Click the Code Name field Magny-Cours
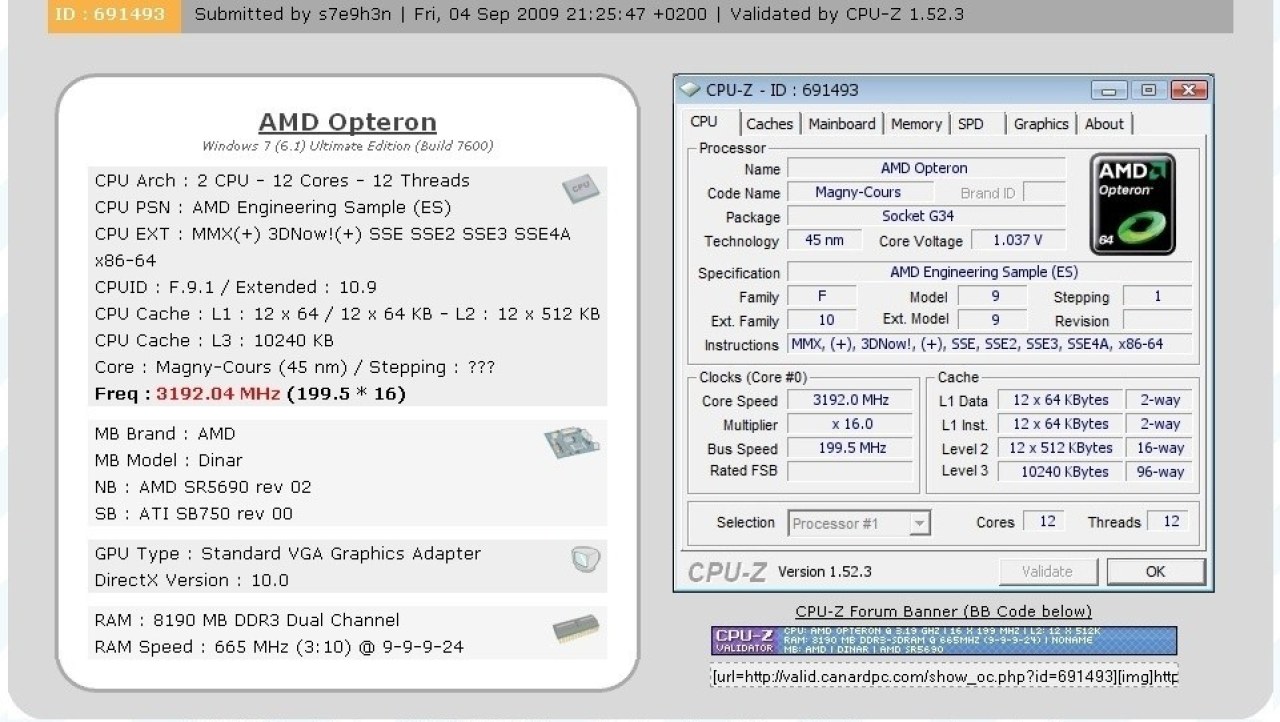1280x722 pixels. coord(858,192)
